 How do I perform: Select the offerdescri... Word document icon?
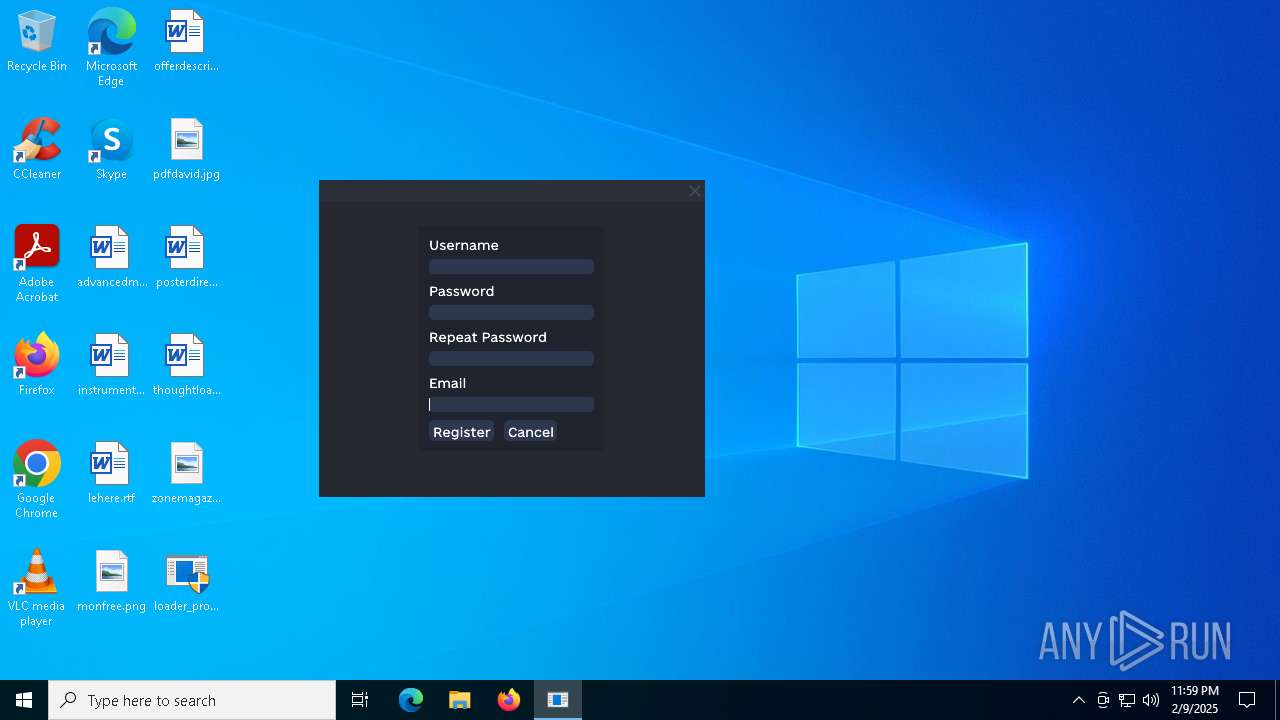click(x=186, y=41)
